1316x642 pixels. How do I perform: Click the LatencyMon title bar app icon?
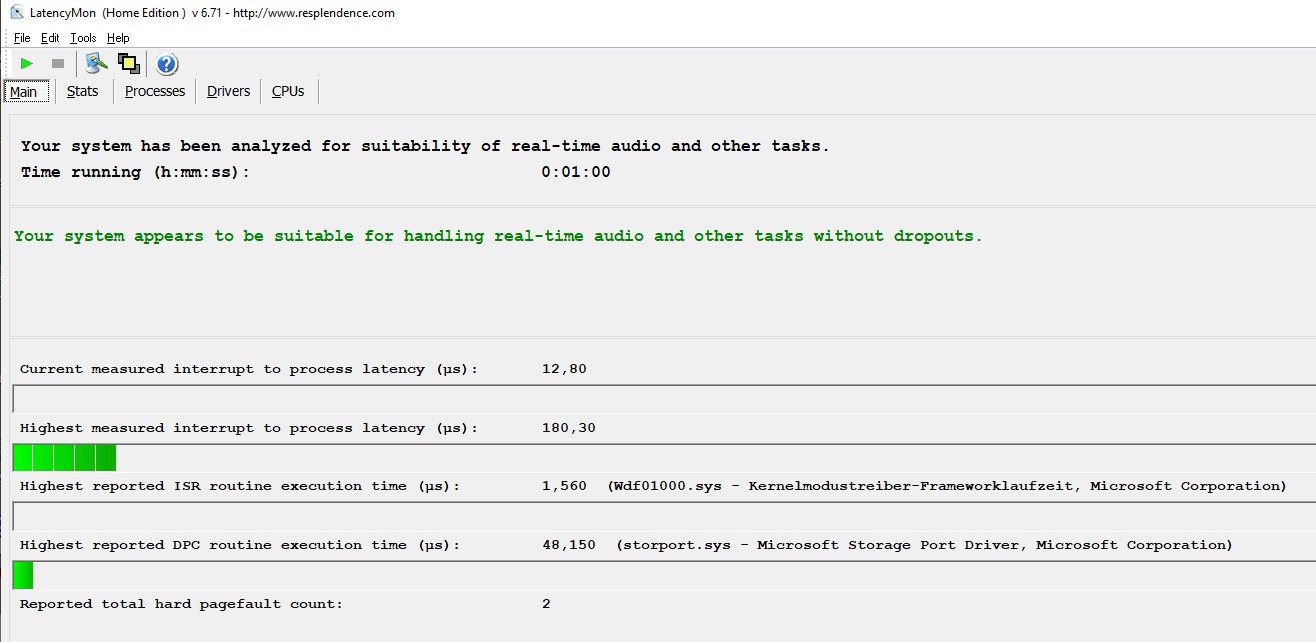(16, 13)
